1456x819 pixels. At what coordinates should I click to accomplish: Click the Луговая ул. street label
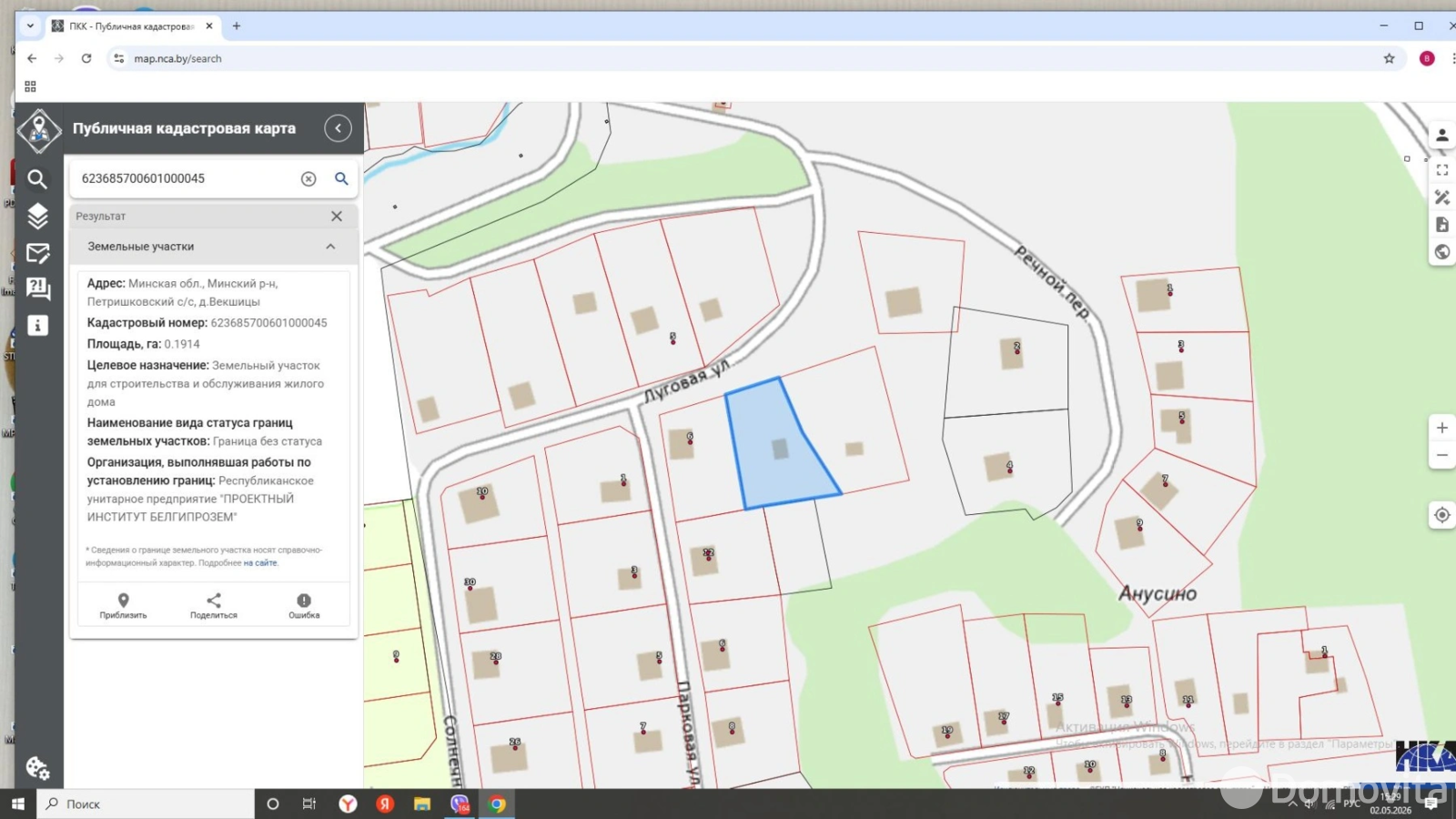pos(687,382)
